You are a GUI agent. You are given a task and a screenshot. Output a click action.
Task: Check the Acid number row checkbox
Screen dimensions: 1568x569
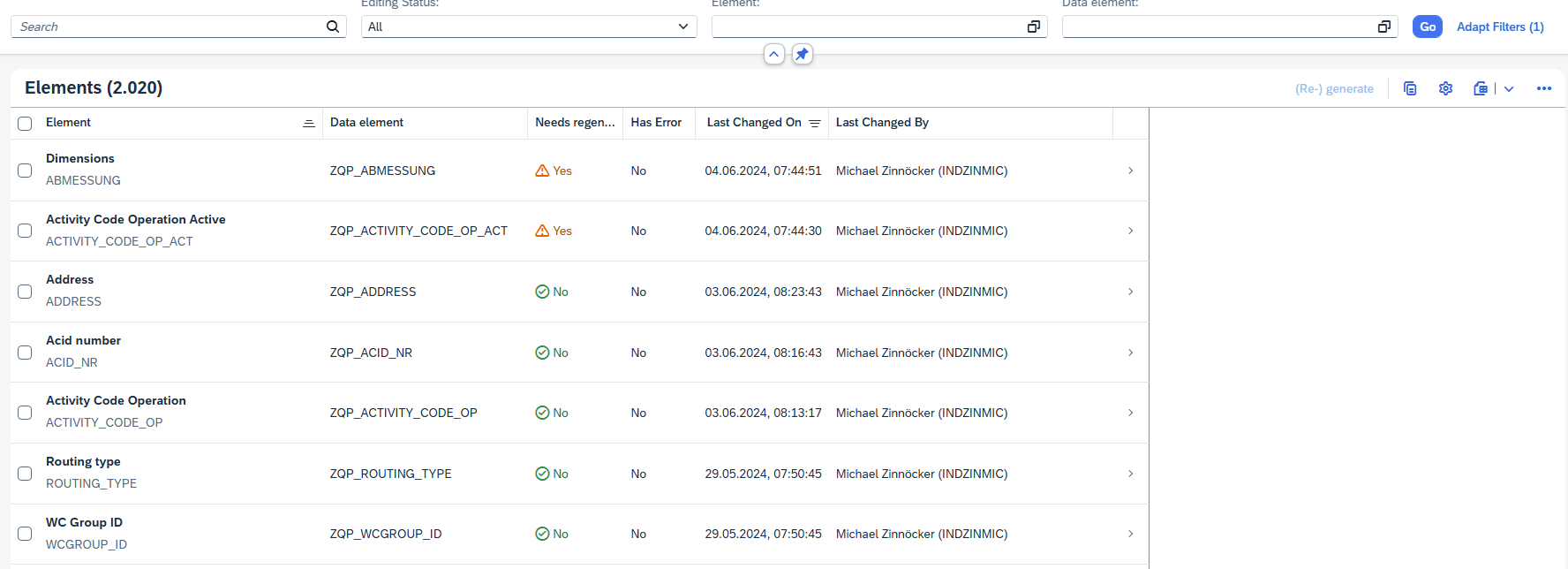(x=25, y=353)
